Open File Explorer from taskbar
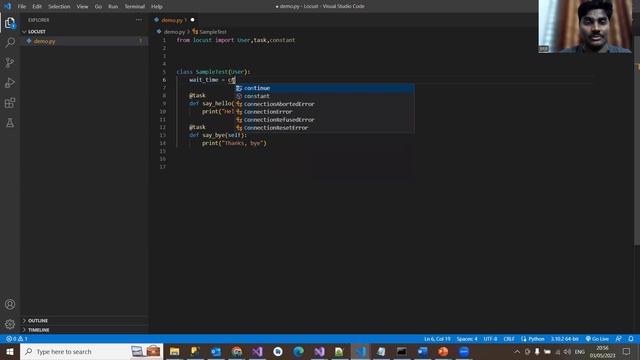Screen dimensions: 640x360 tap(175, 351)
